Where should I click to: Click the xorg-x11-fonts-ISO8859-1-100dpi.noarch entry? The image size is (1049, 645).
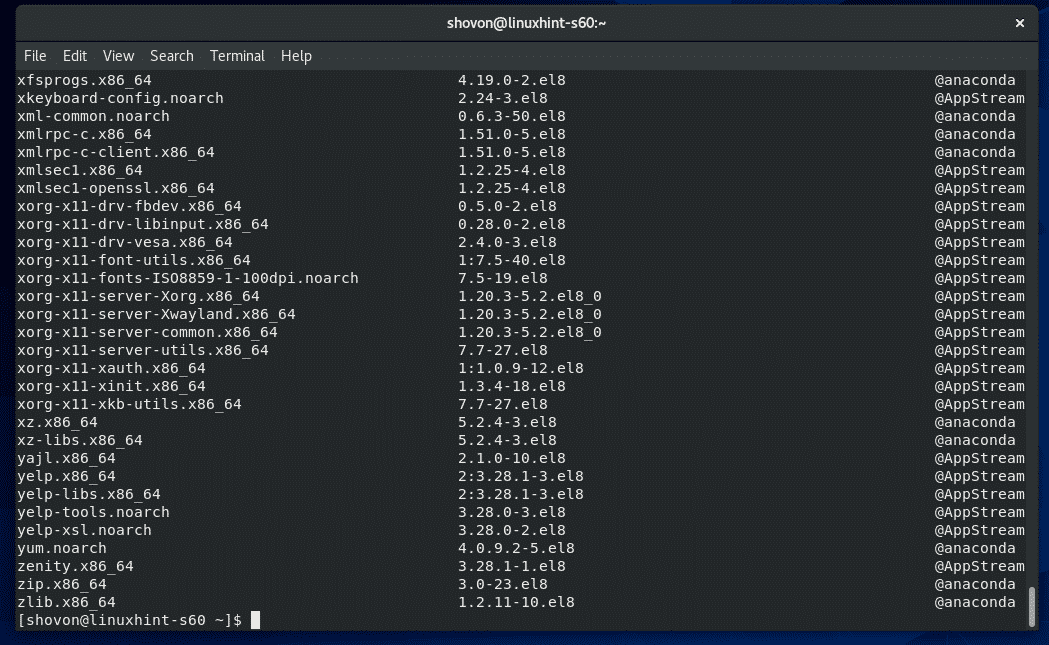point(187,278)
